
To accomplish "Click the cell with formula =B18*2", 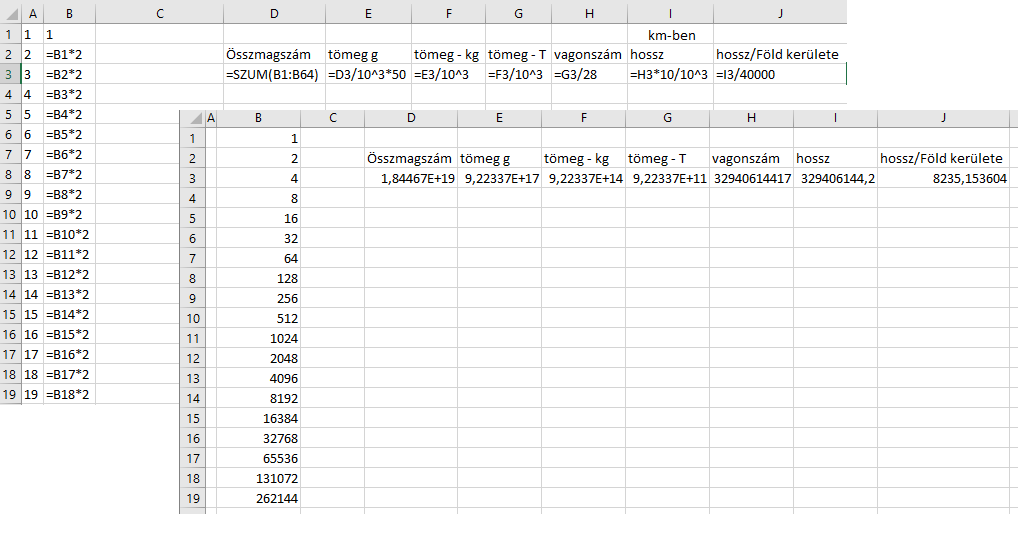I will (68, 394).
